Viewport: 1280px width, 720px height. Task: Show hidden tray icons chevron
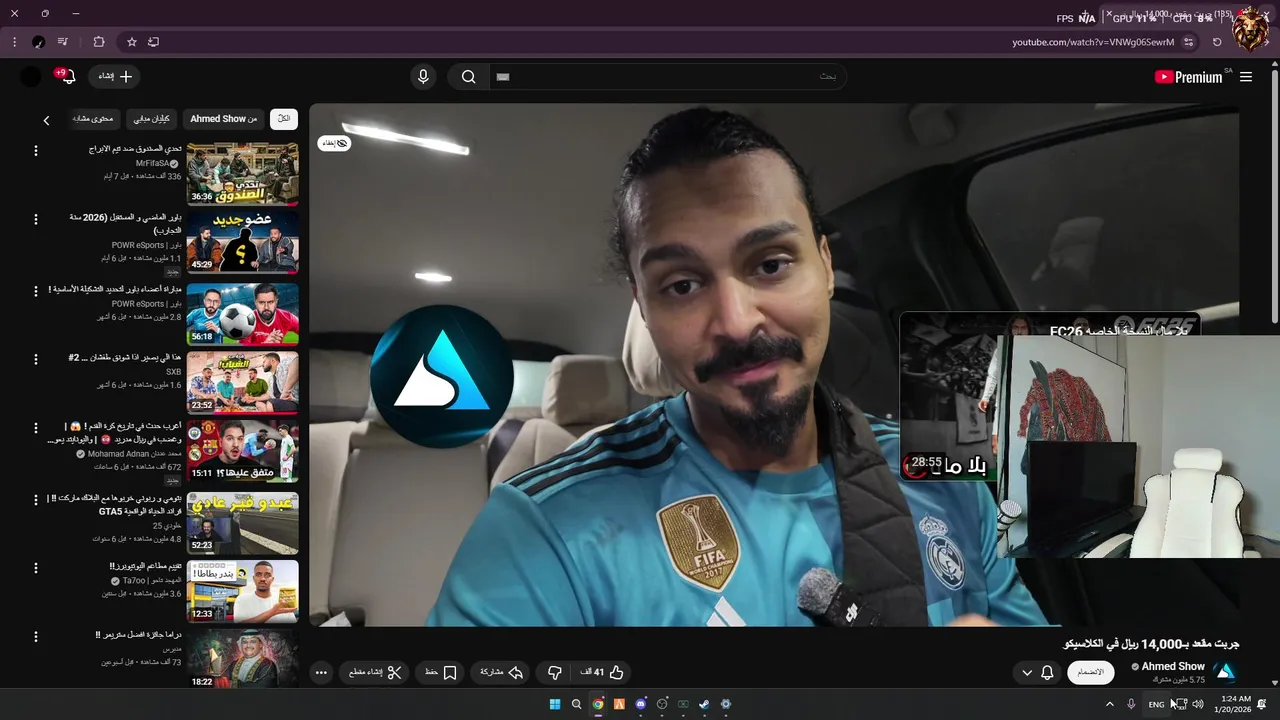tap(1109, 704)
